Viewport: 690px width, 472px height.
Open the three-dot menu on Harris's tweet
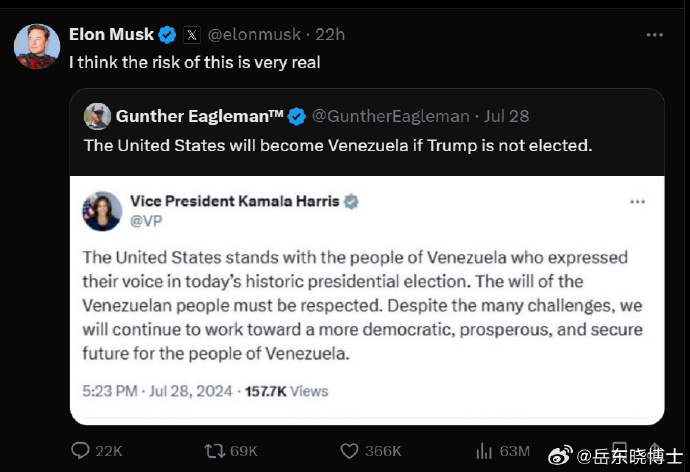(x=637, y=202)
